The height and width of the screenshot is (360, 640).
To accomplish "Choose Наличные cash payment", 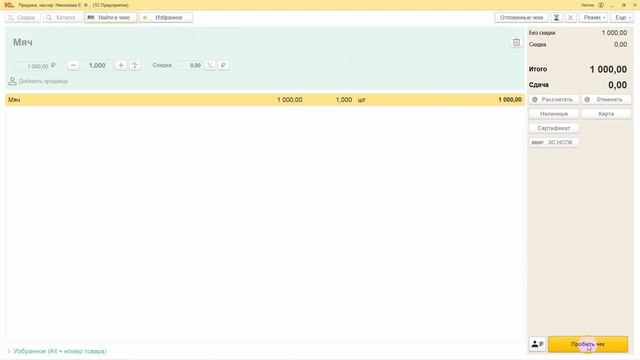I will coord(553,114).
